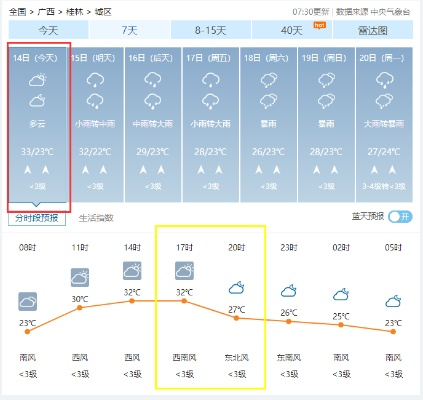Click the 大雨转暴雨 description text
Viewport: 423px width, 400px height.
tap(384, 124)
